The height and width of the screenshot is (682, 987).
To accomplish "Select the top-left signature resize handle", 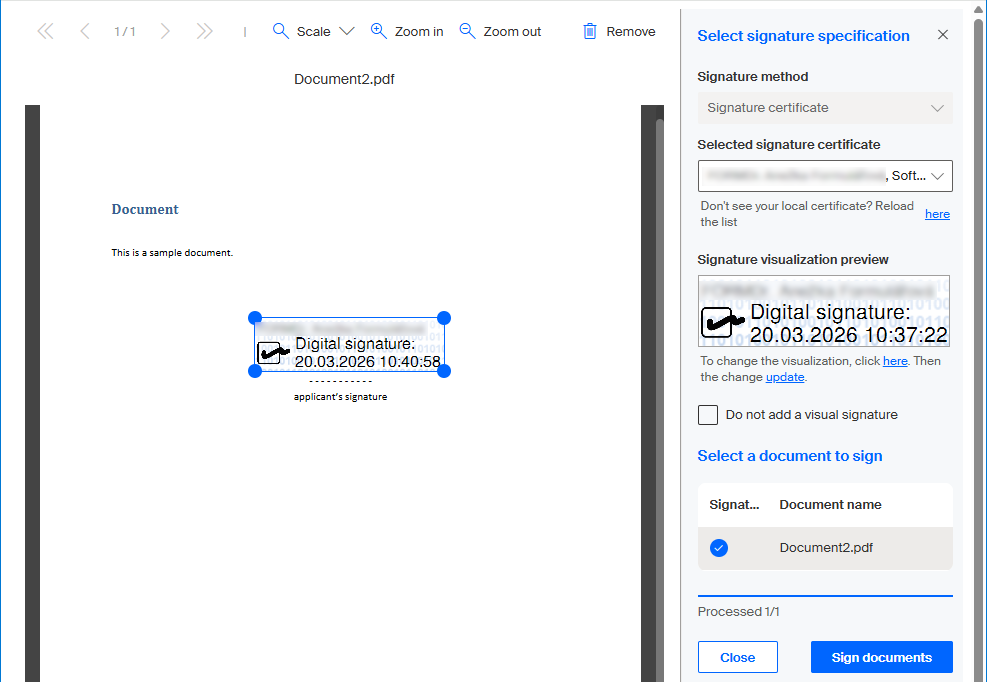I will click(x=255, y=318).
